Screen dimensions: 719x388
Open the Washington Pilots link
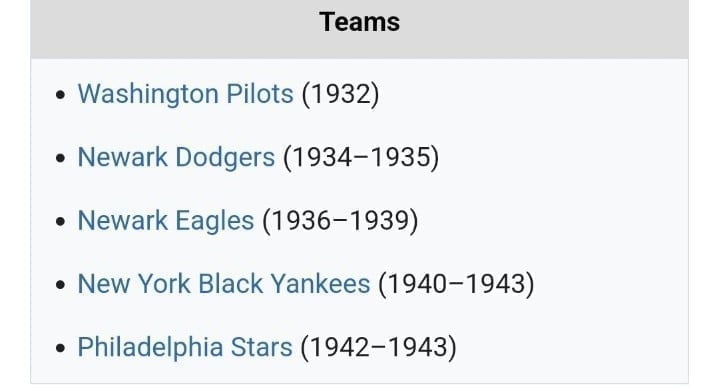tap(185, 94)
